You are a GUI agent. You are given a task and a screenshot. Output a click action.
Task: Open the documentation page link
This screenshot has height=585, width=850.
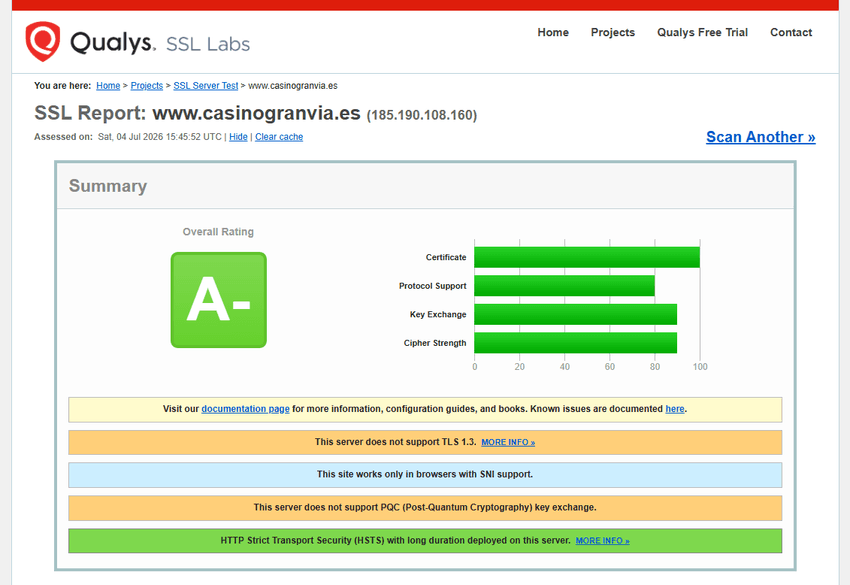click(x=245, y=409)
